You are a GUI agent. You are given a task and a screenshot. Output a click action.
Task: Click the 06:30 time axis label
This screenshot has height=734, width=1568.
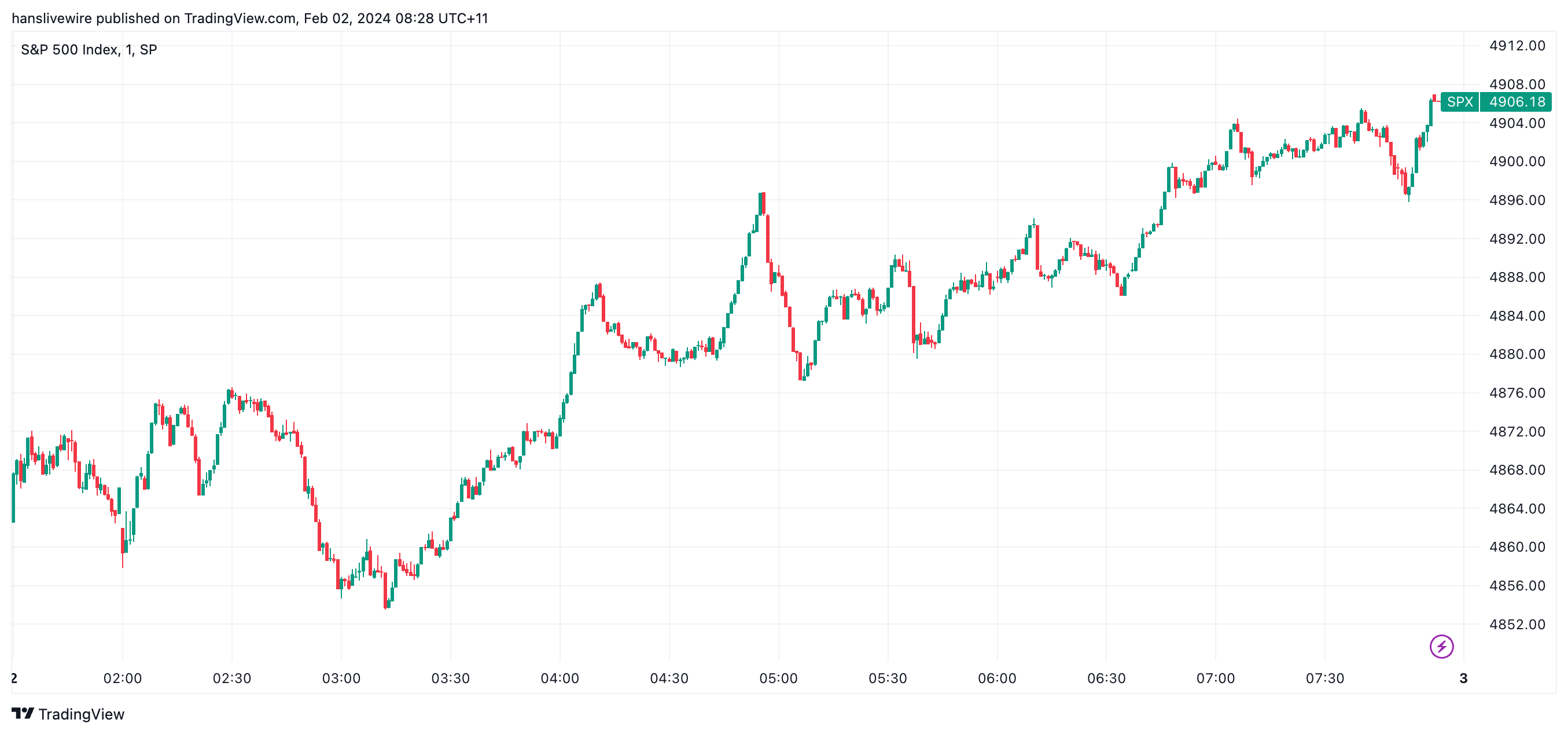coord(1106,678)
